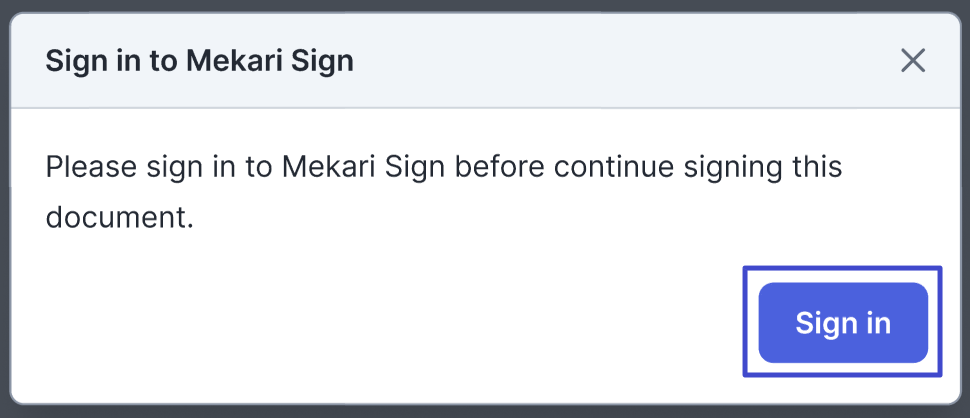The height and width of the screenshot is (418, 970).
Task: Click the X icon in dialog header
Action: (912, 61)
